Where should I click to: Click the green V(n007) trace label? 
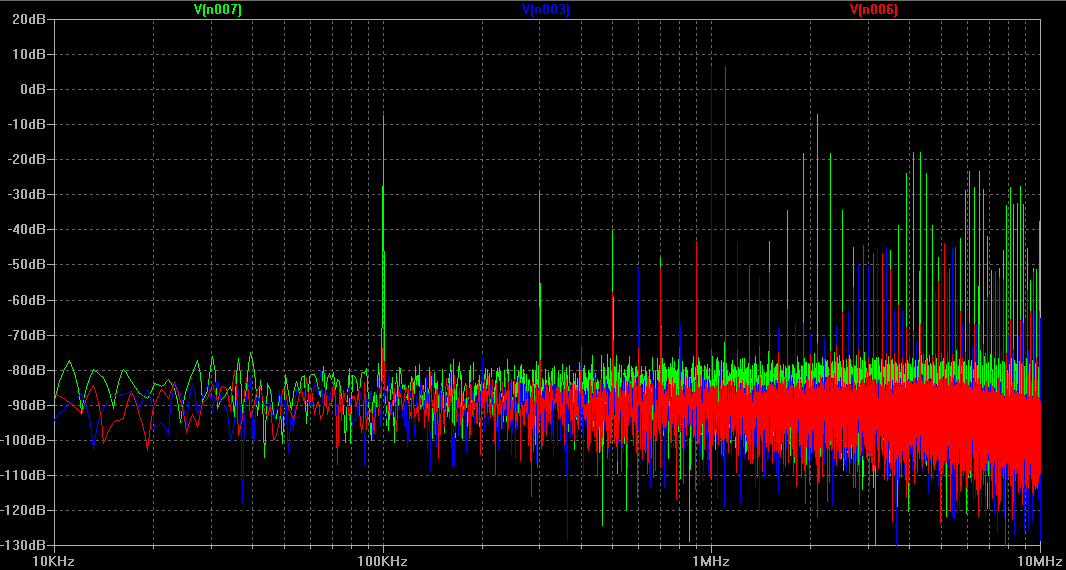click(x=217, y=9)
